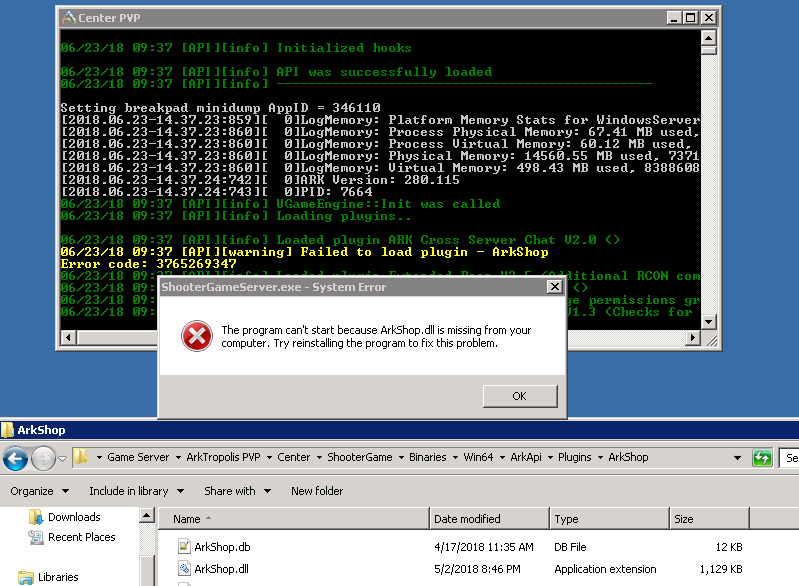Select Libraries in navigation pane
The height and width of the screenshot is (586, 799).
point(58,577)
